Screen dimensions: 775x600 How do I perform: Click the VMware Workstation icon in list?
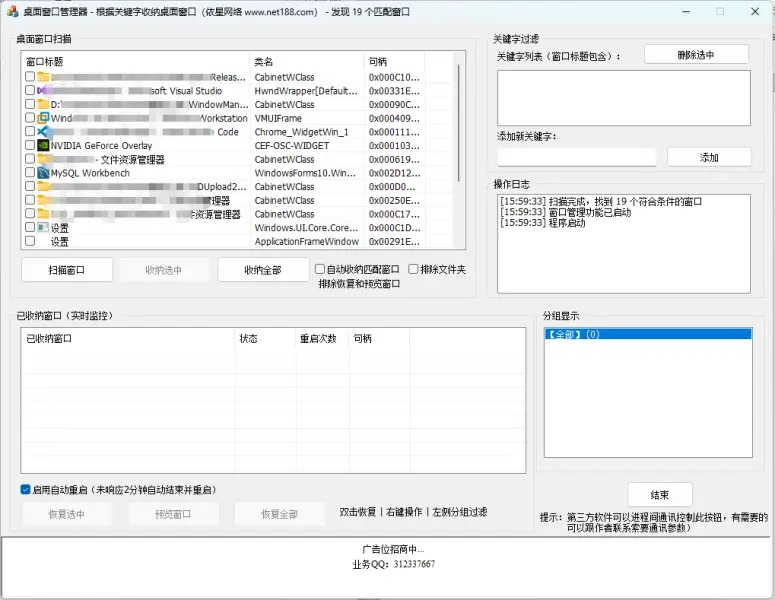43,118
